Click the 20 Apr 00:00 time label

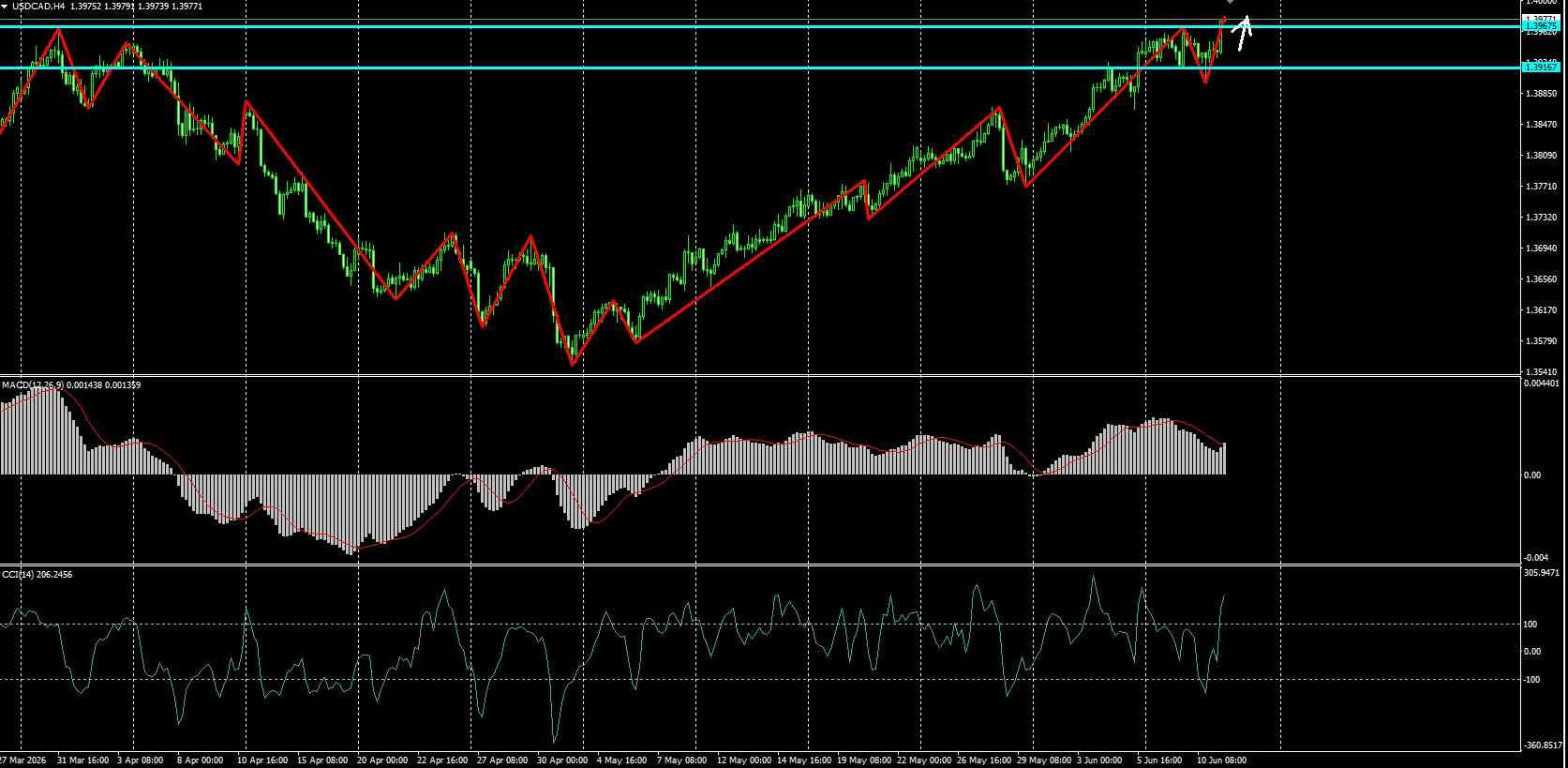coord(383,760)
